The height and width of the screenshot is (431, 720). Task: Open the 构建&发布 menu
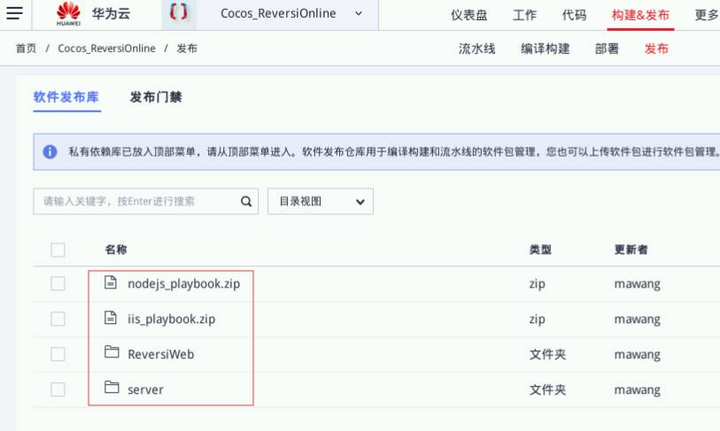(641, 15)
